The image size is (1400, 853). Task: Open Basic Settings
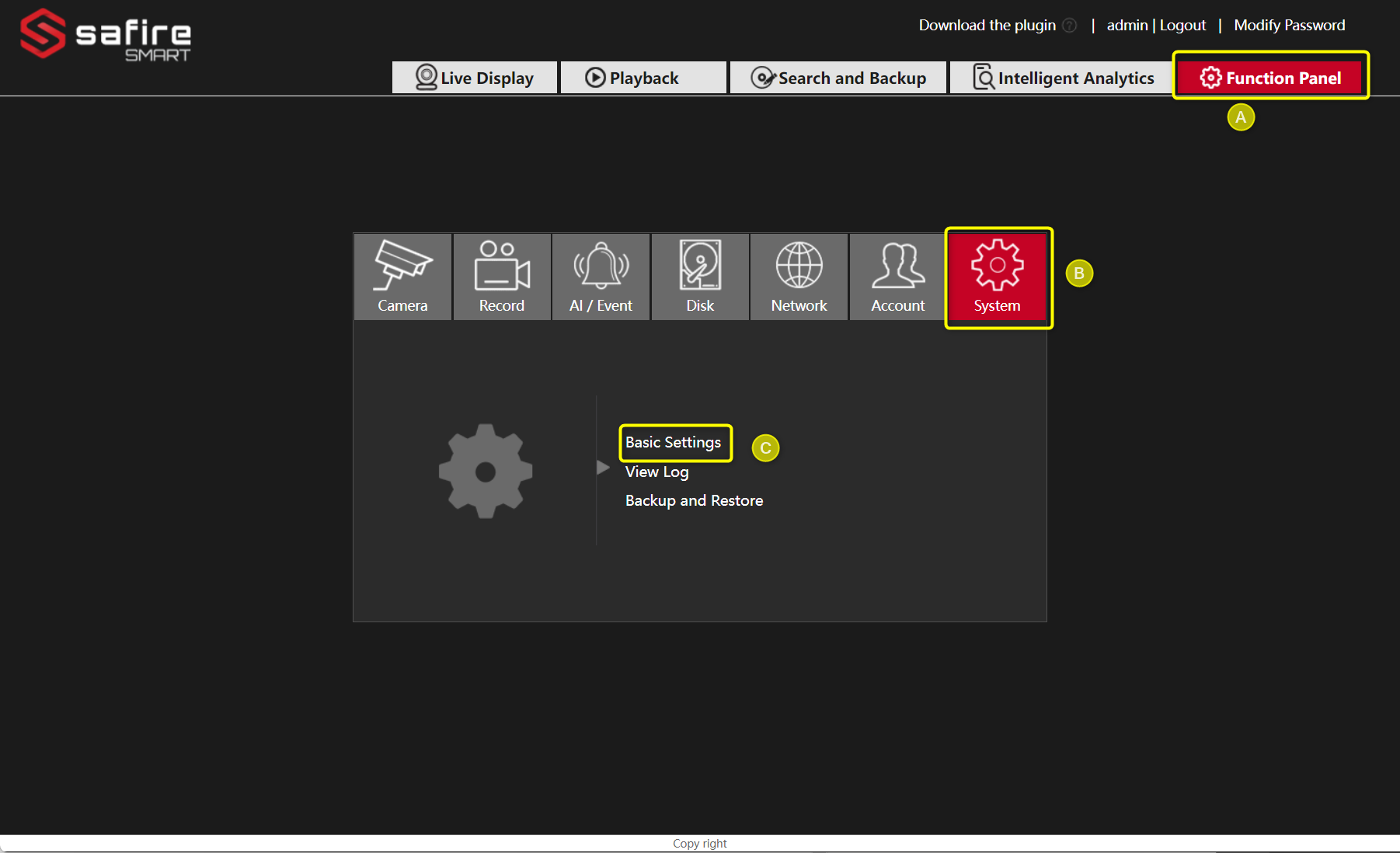point(673,442)
